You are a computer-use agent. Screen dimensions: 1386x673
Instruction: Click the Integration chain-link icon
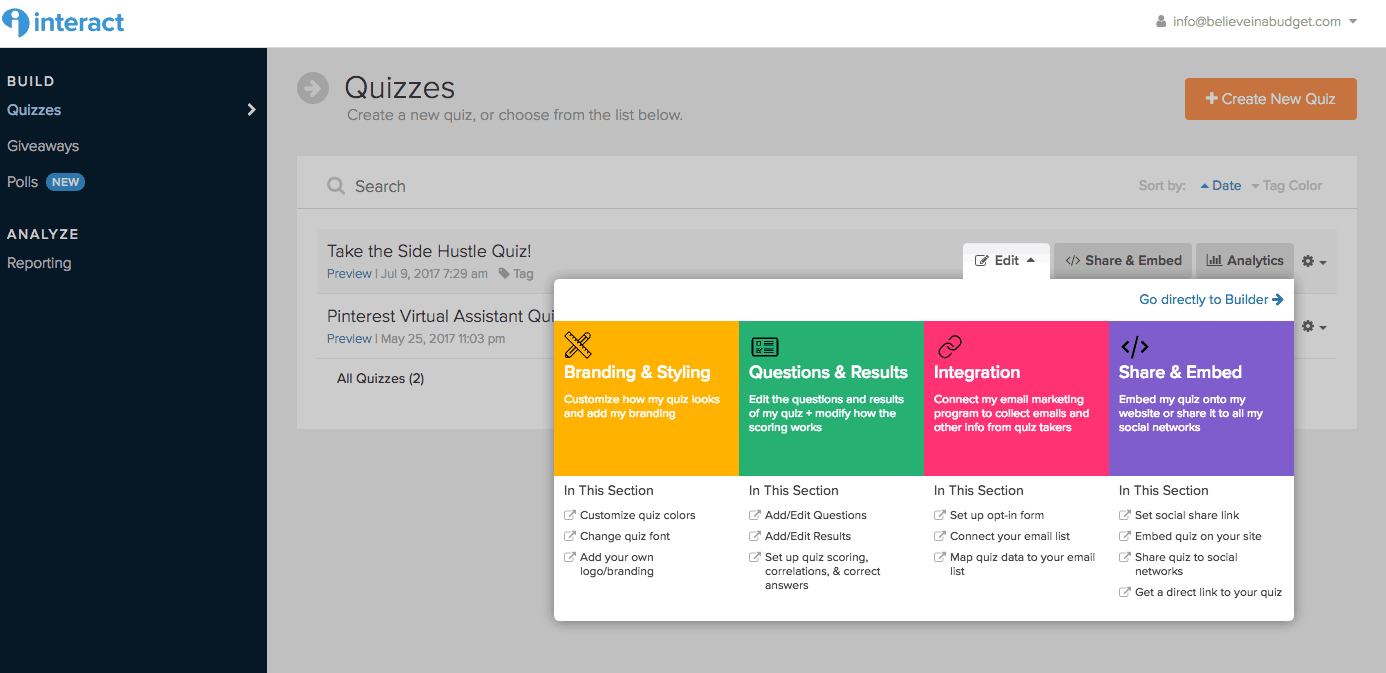pos(949,346)
